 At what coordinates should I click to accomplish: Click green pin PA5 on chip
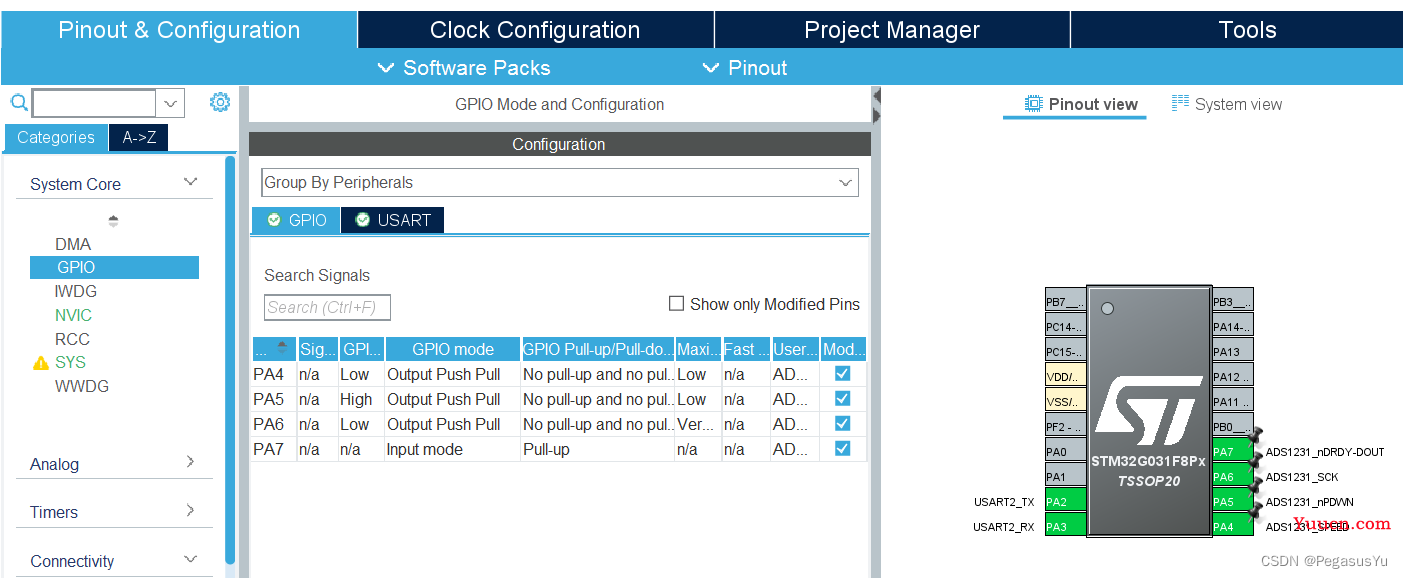point(1232,501)
